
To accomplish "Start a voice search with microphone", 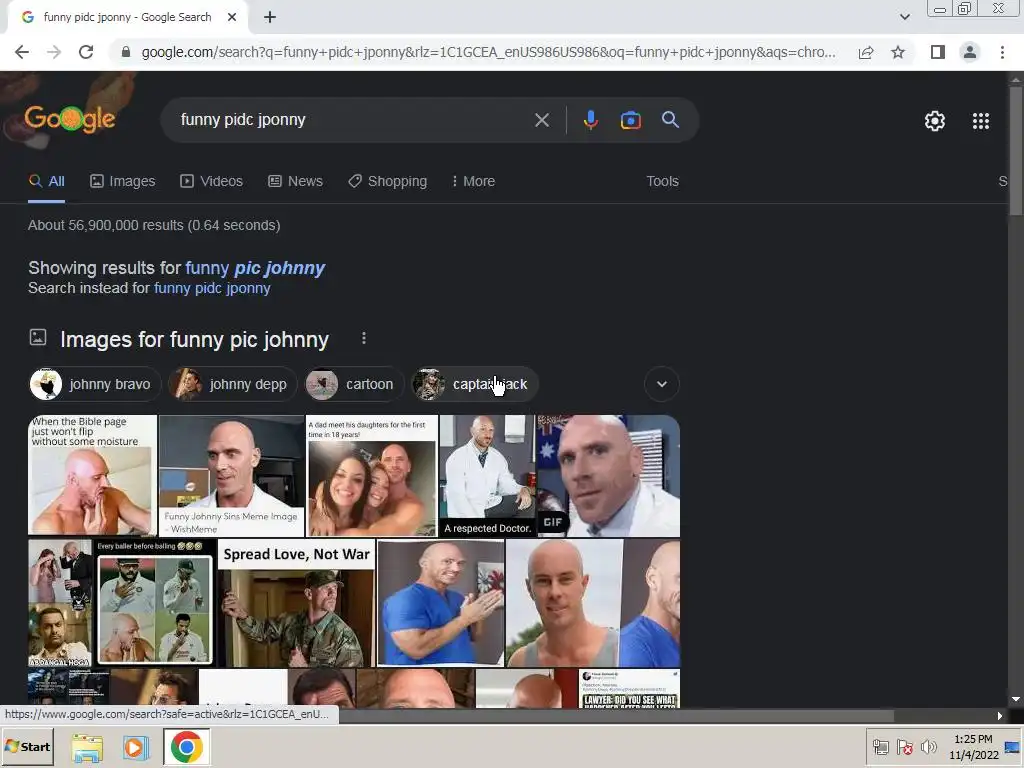I will [590, 120].
